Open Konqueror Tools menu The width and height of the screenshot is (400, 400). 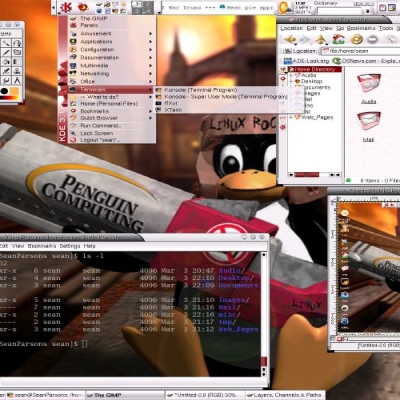coord(386,28)
